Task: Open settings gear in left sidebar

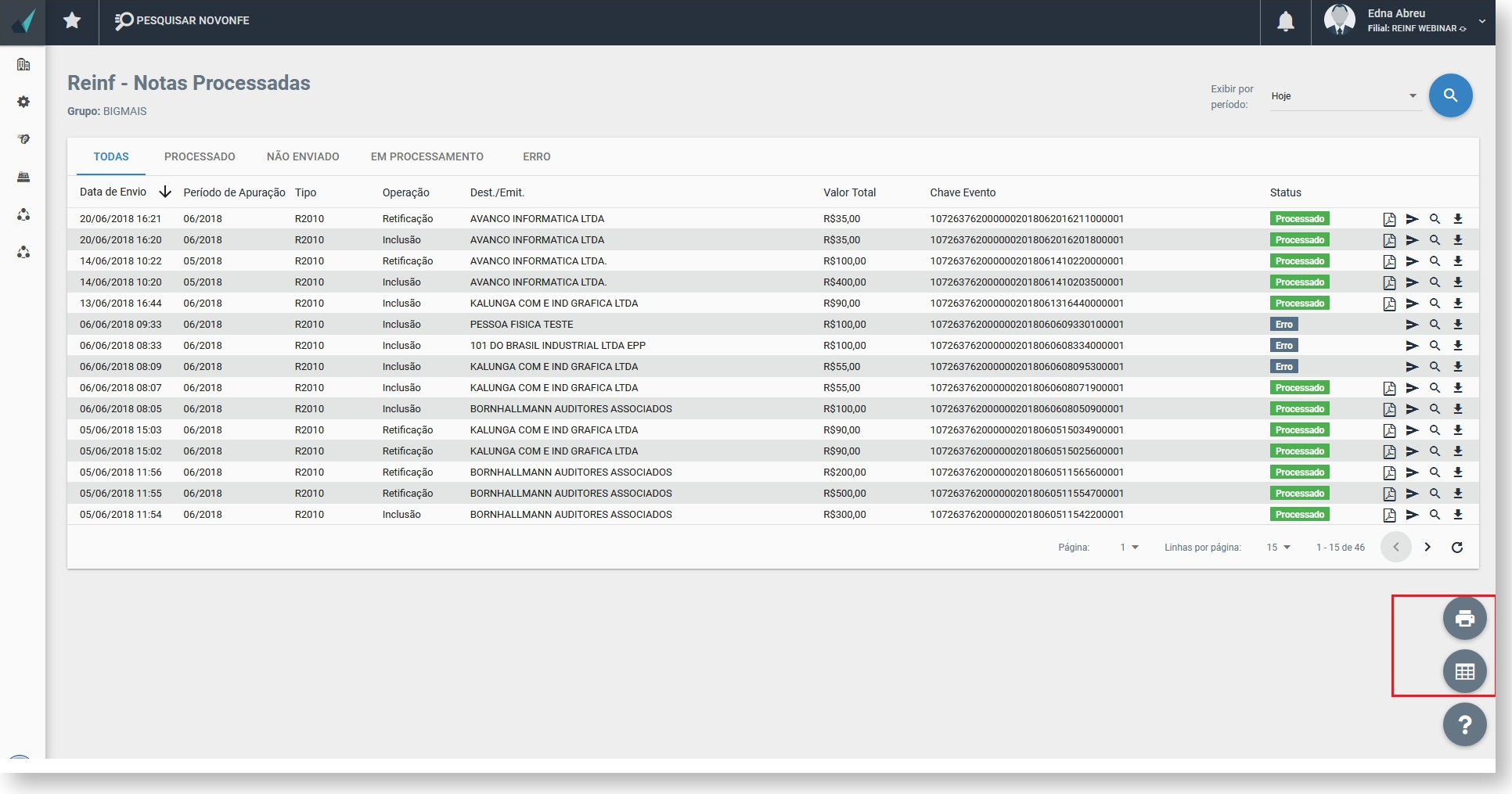Action: 23,102
